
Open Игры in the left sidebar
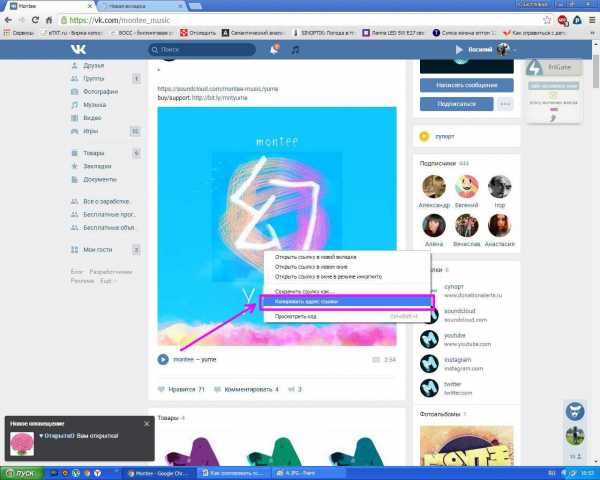(90, 131)
